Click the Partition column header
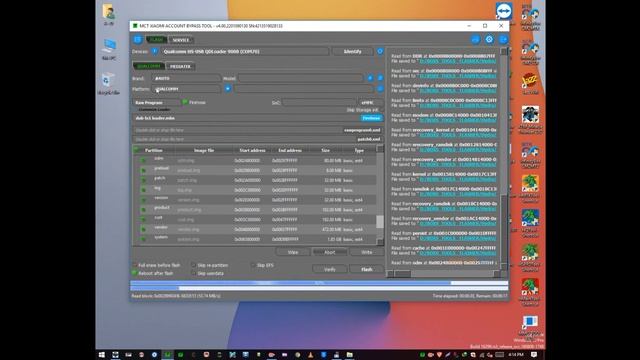 pyautogui.click(x=154, y=150)
